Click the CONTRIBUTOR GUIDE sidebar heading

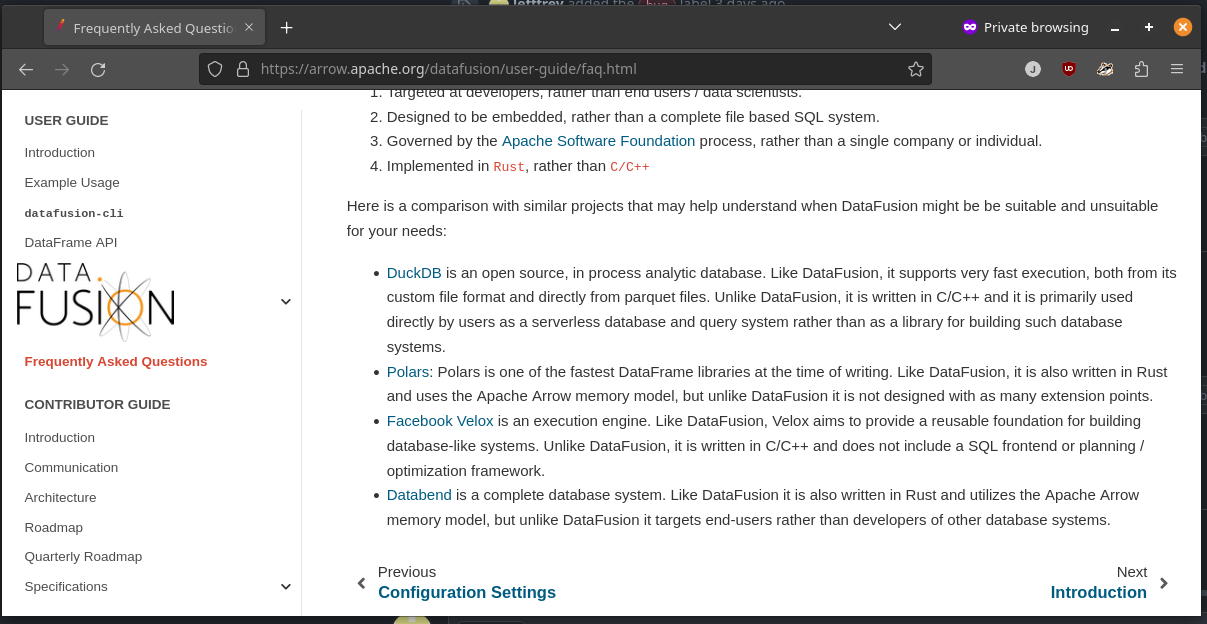[98, 405]
